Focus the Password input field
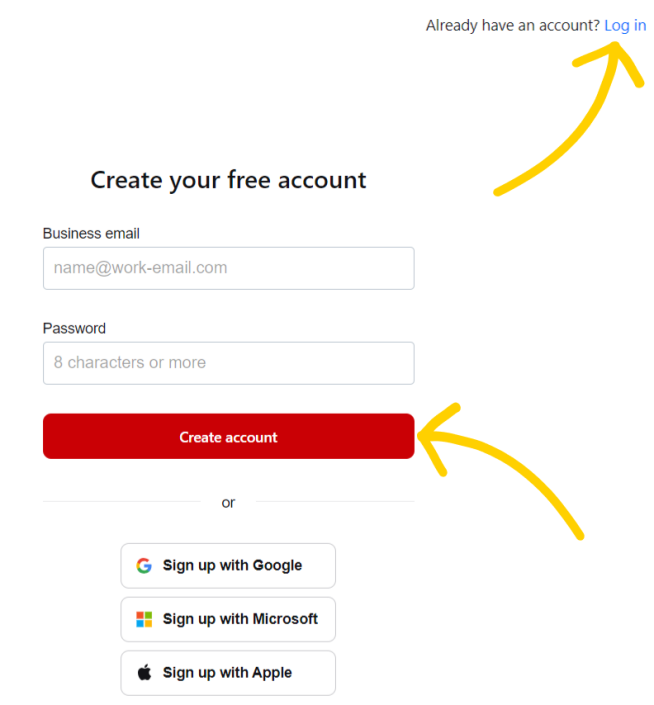Screen dimensions: 654x705 coord(228,363)
